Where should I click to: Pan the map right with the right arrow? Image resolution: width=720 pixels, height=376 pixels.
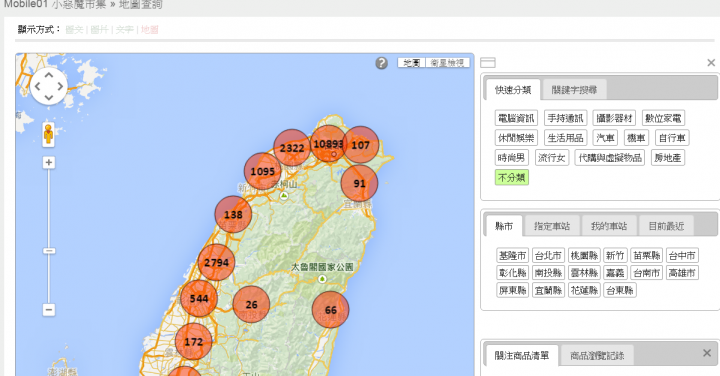[x=60, y=86]
